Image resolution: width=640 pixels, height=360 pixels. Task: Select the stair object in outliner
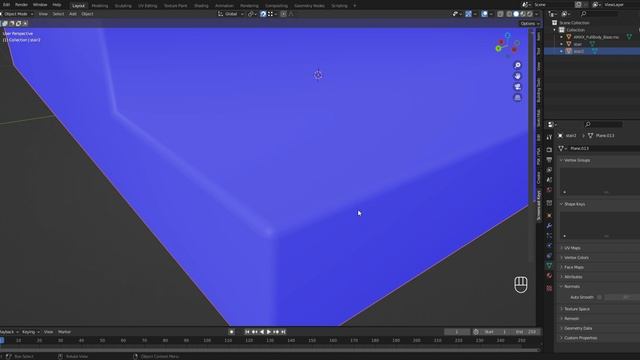578,44
